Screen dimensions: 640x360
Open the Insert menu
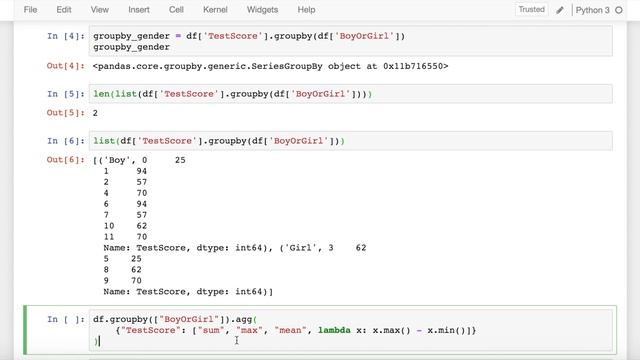(x=139, y=10)
